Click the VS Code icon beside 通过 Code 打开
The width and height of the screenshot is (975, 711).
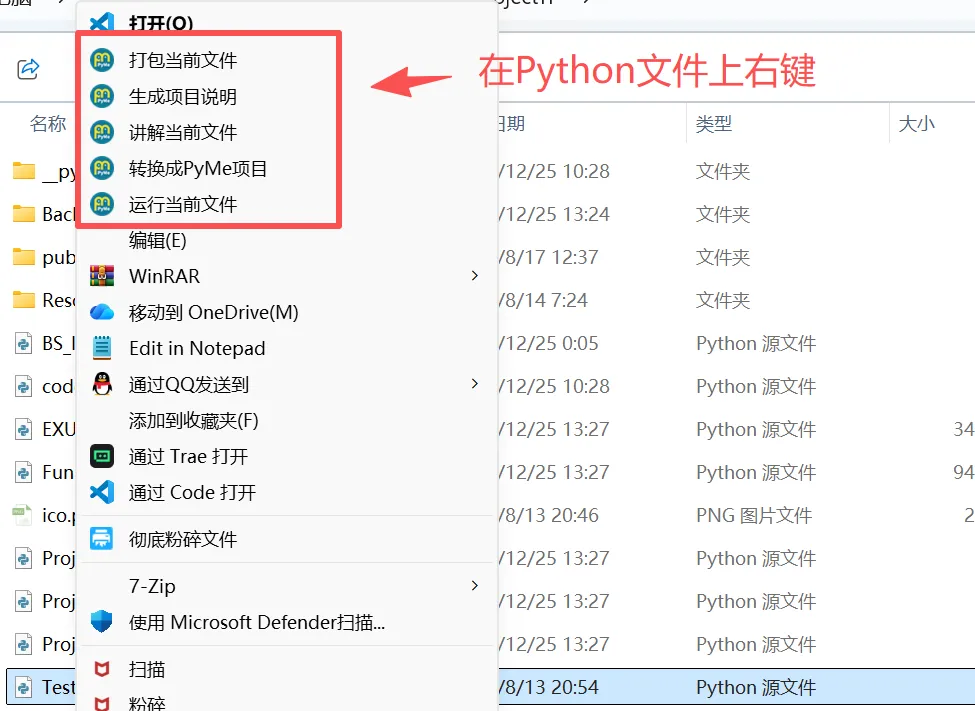102,492
